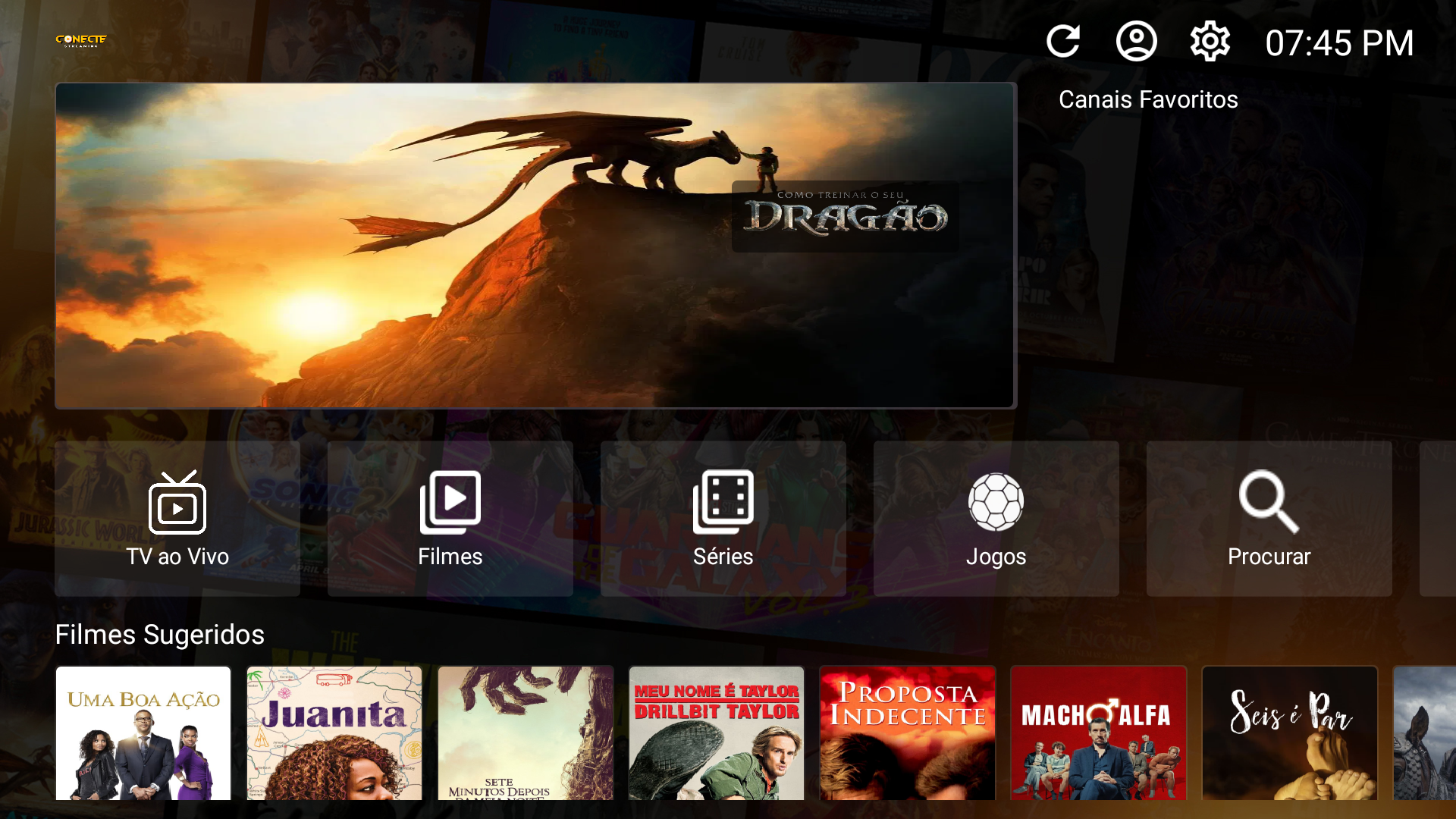Viewport: 1456px width, 819px height.
Task: Open the Como Treinar o Seu Dragão banner
Action: coord(535,246)
